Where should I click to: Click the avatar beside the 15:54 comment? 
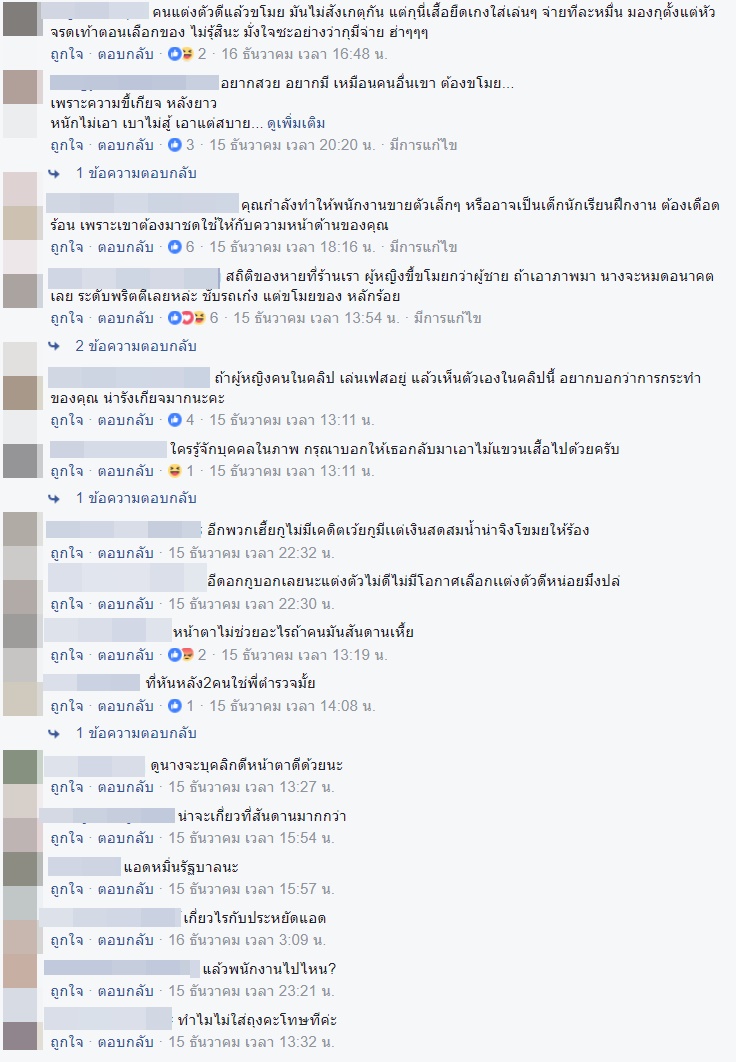20,834
